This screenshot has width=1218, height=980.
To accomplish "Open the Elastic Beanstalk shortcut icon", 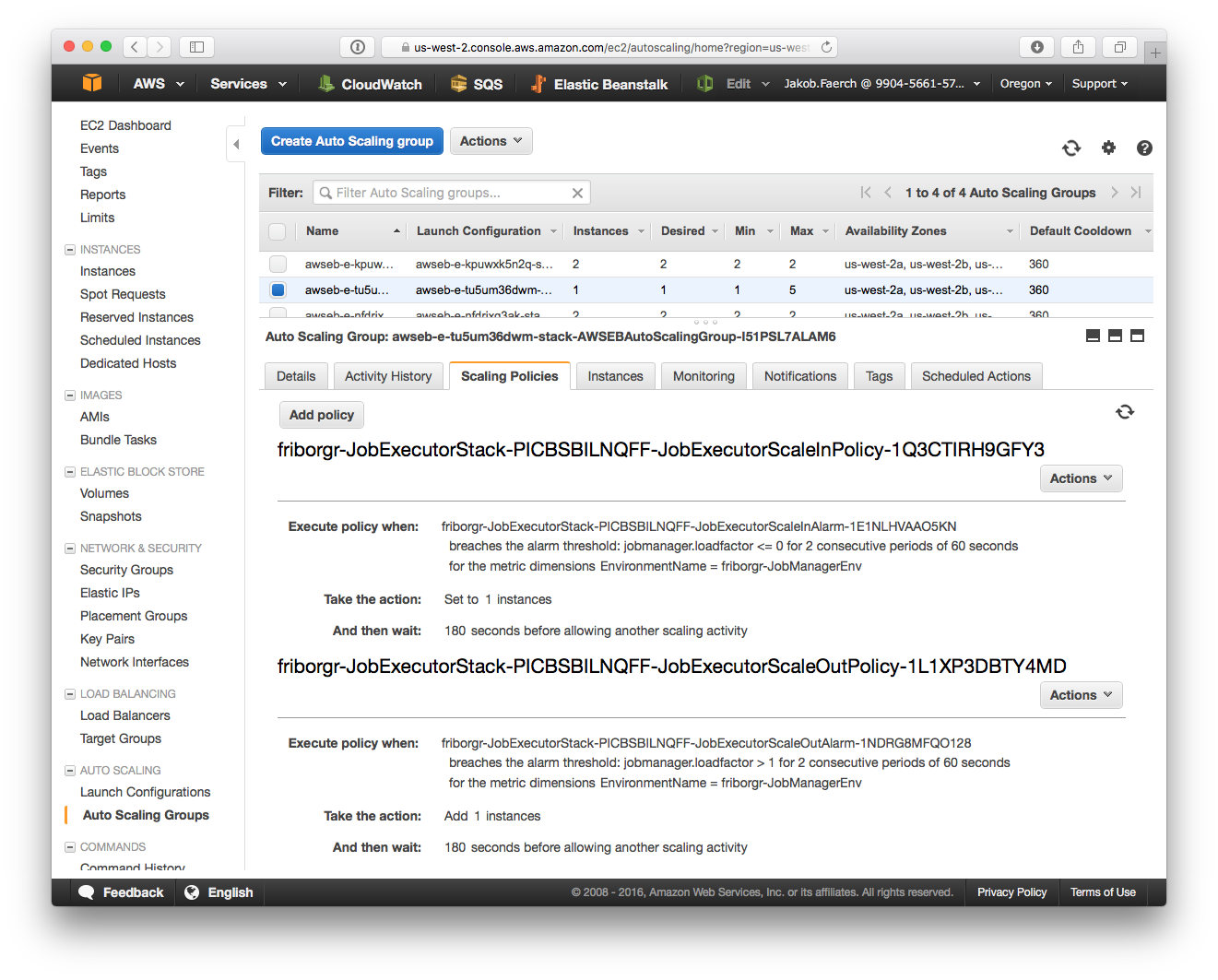I will (538, 83).
